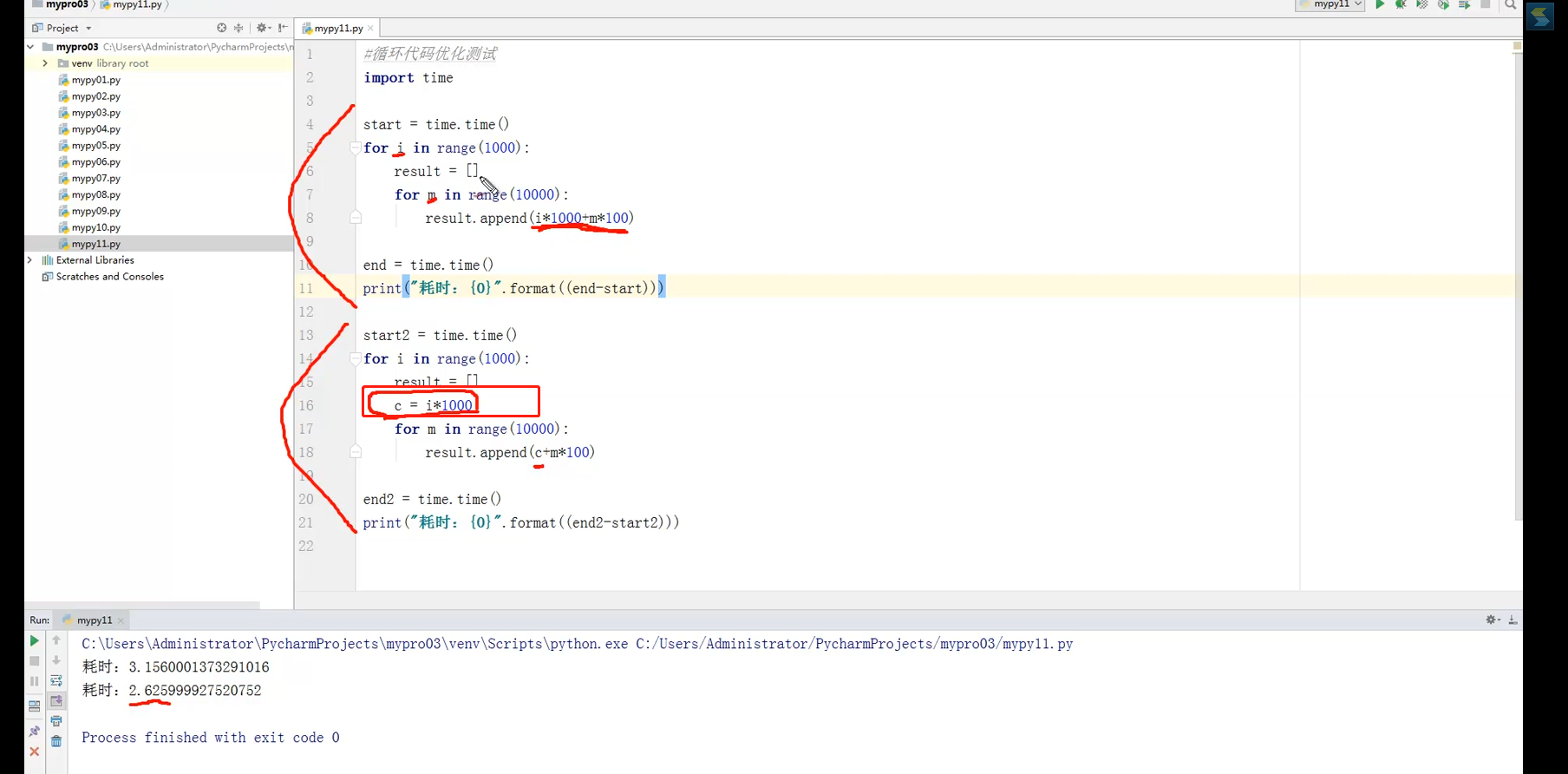The image size is (1568, 774).
Task: Collapse the for loop fold marker at line 14
Action: (356, 358)
